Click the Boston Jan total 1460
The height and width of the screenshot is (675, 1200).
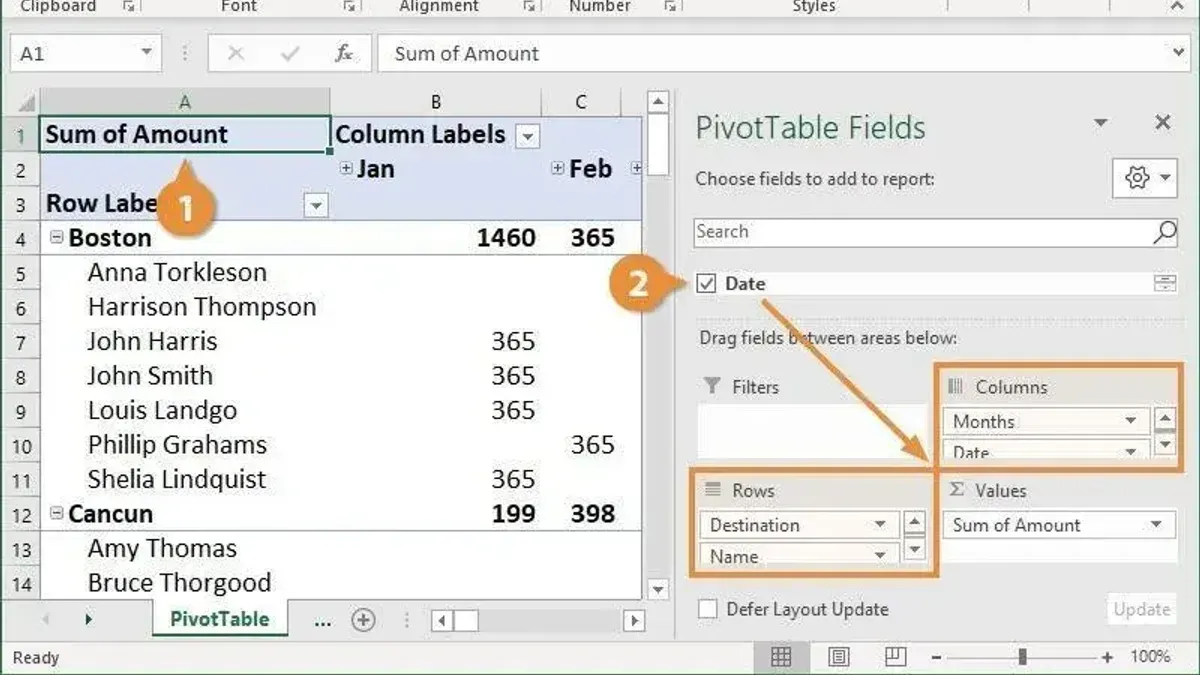pos(507,238)
